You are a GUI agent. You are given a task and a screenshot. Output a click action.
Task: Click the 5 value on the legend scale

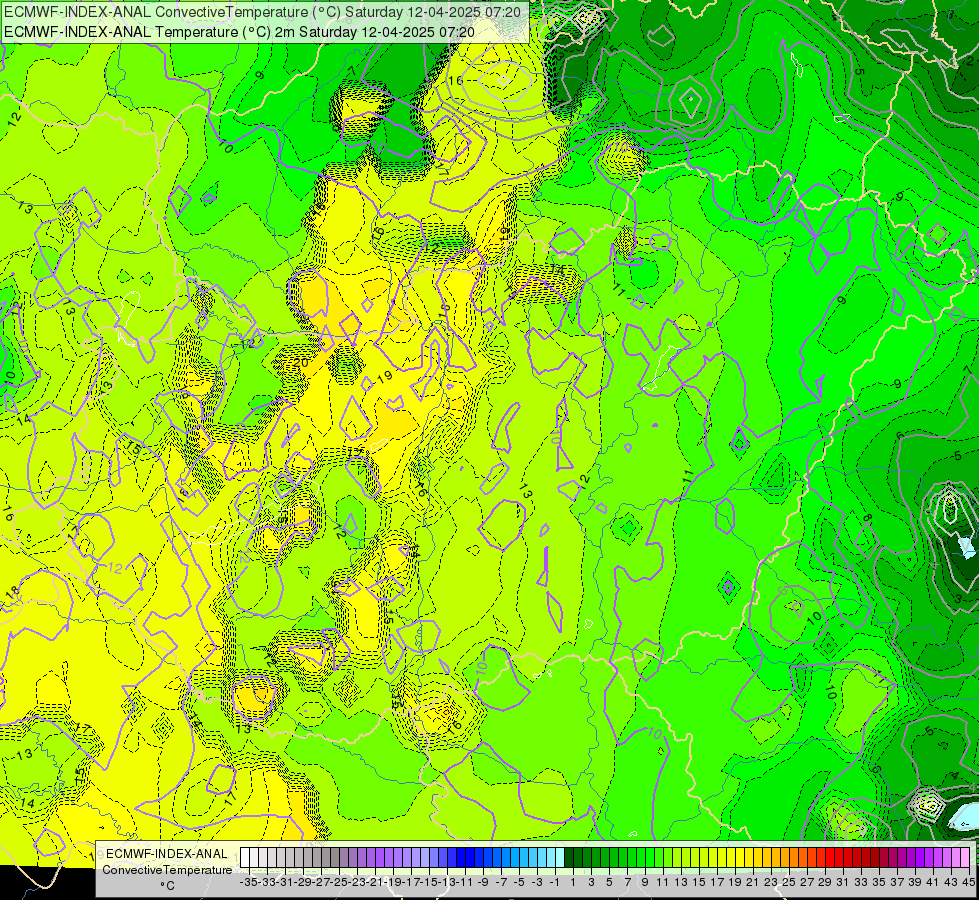click(x=609, y=882)
